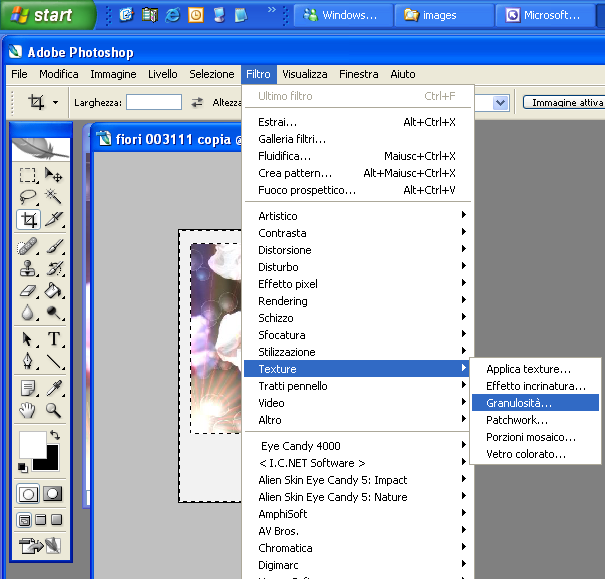Switch to Quick Mask Mode
Image resolution: width=605 pixels, height=579 pixels.
coord(52,494)
